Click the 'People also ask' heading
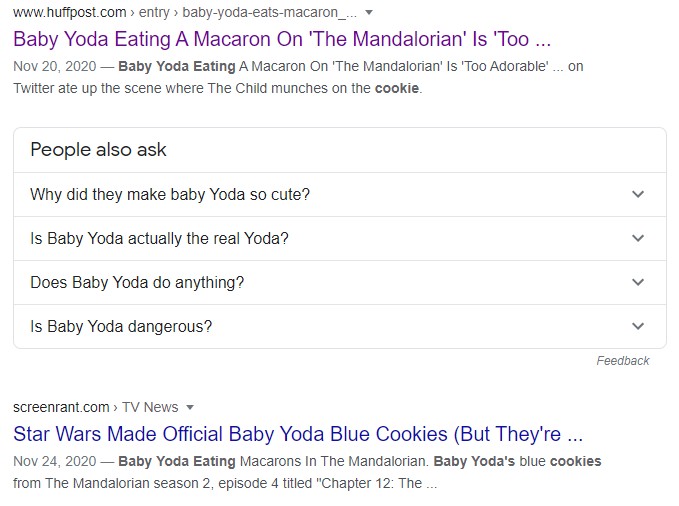This screenshot has height=506, width=679. (98, 150)
